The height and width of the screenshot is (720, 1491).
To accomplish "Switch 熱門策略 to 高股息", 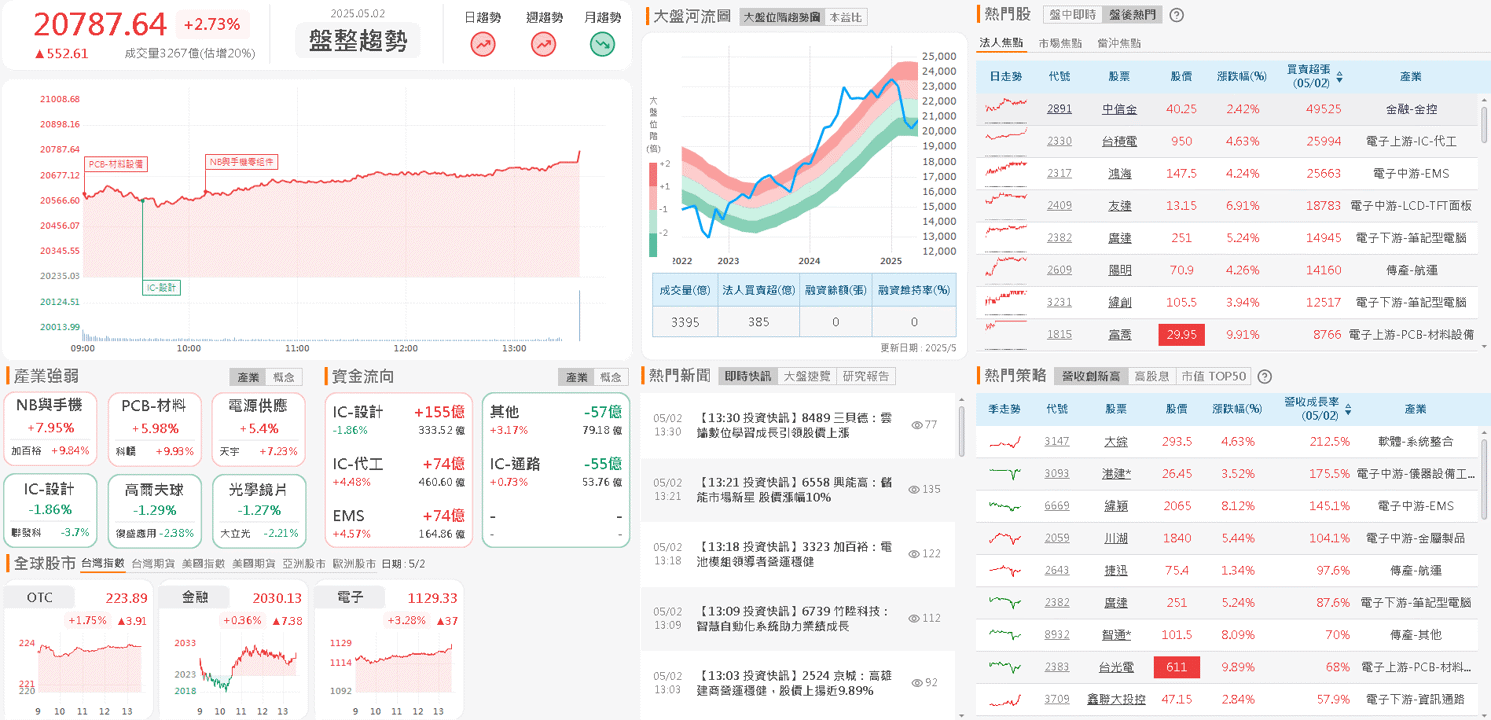I will click(1152, 376).
